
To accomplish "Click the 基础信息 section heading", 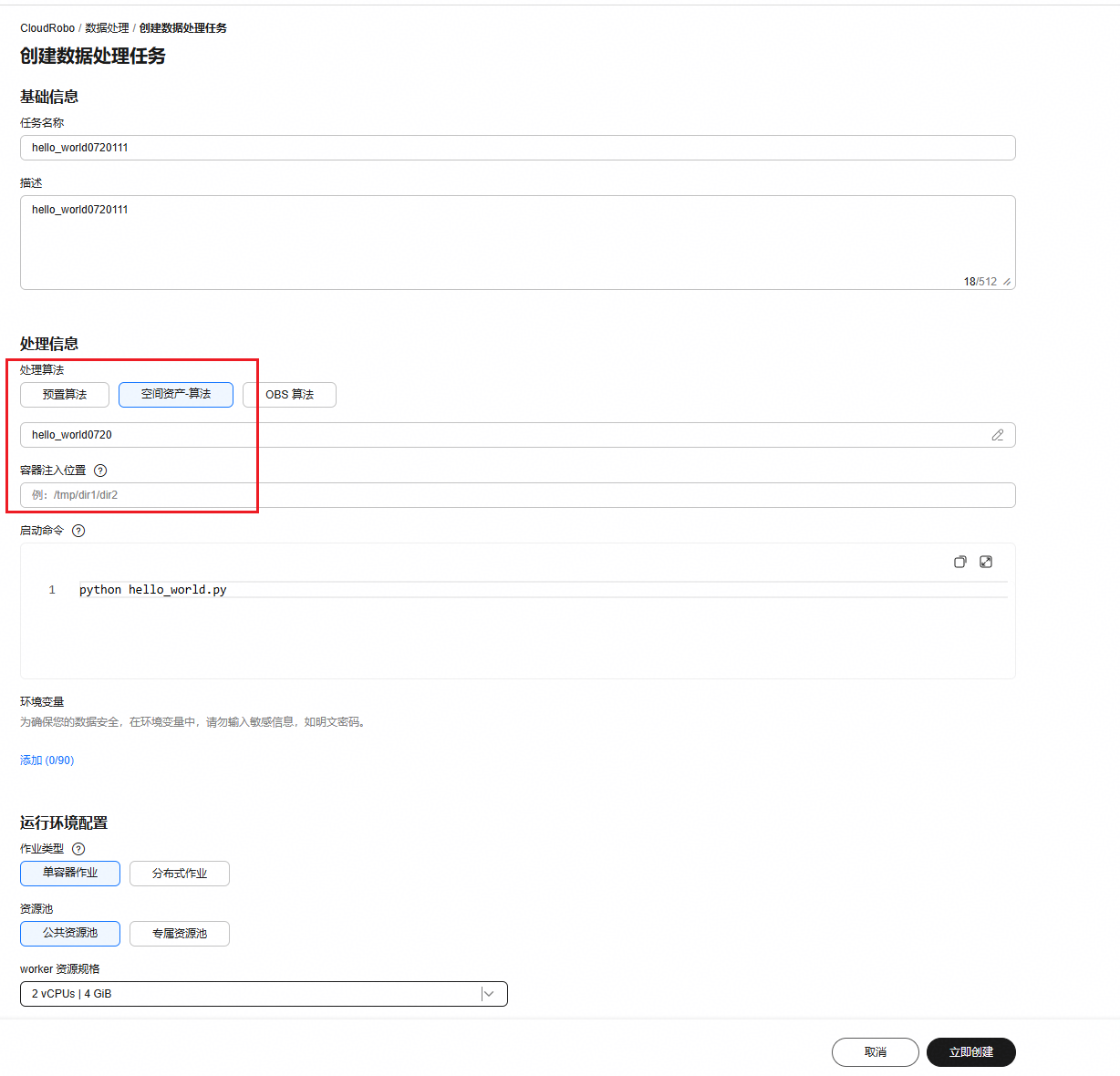I will pos(49,97).
